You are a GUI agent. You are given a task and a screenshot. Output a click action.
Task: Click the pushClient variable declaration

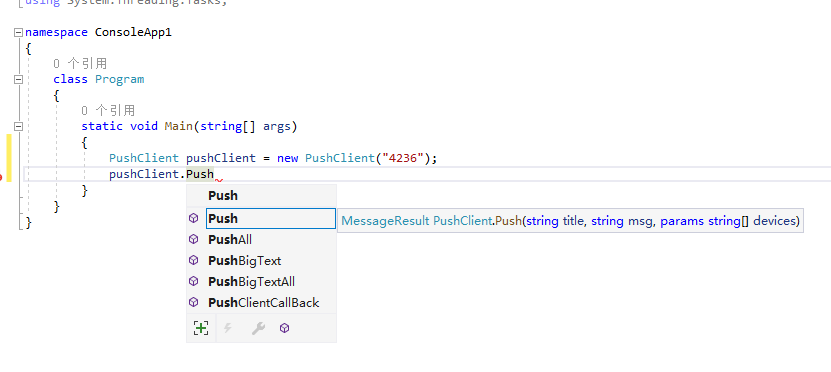[220, 158]
